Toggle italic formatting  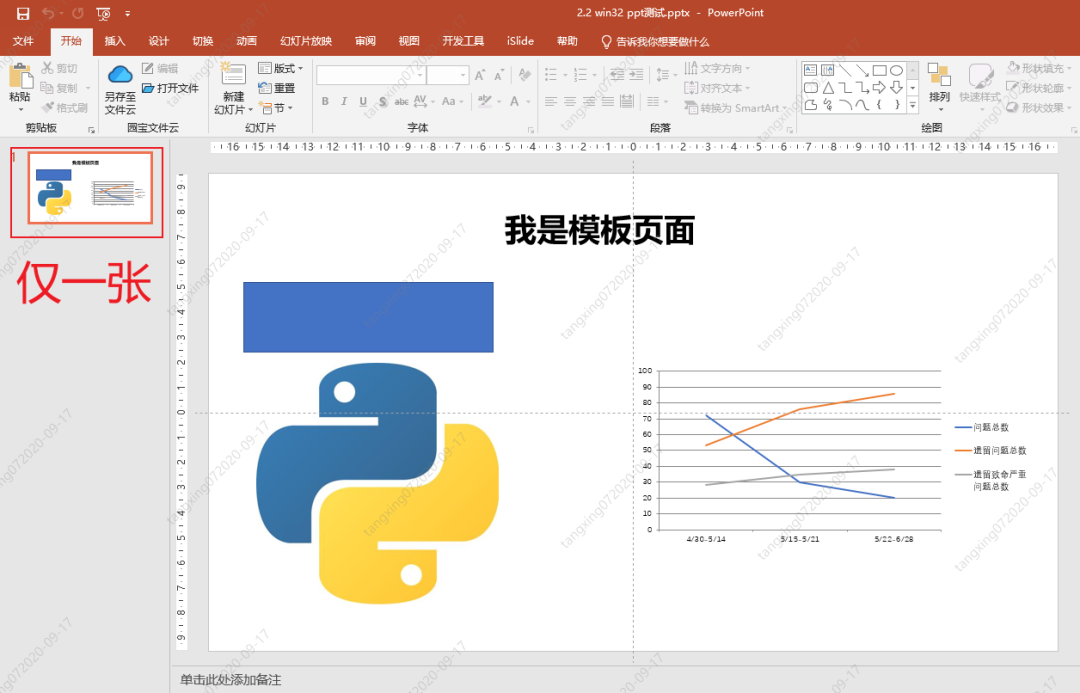[x=344, y=101]
